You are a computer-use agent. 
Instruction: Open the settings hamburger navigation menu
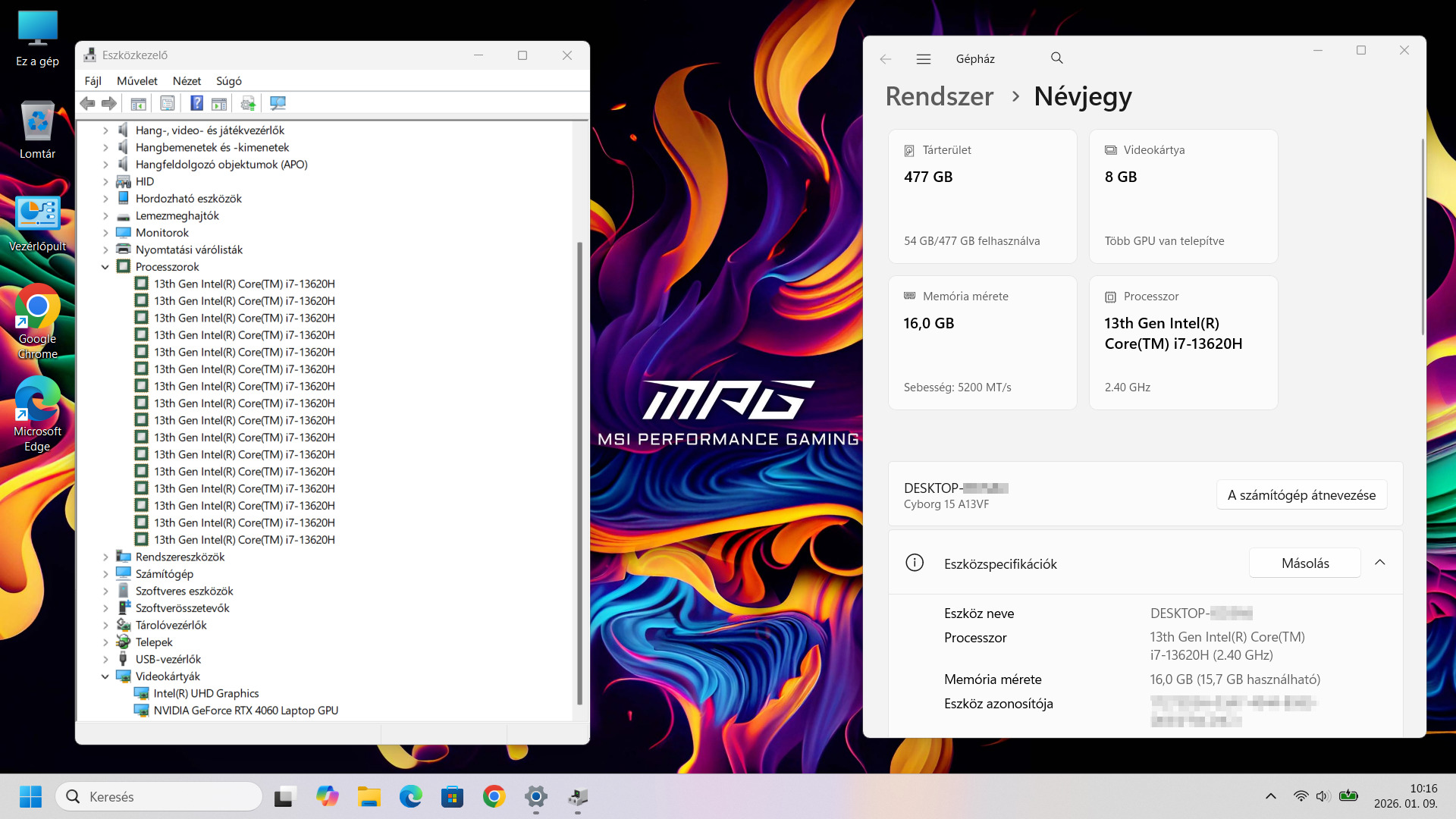tap(923, 58)
